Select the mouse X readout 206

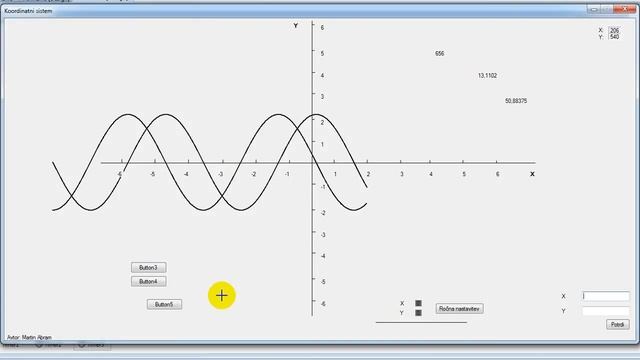[614, 30]
